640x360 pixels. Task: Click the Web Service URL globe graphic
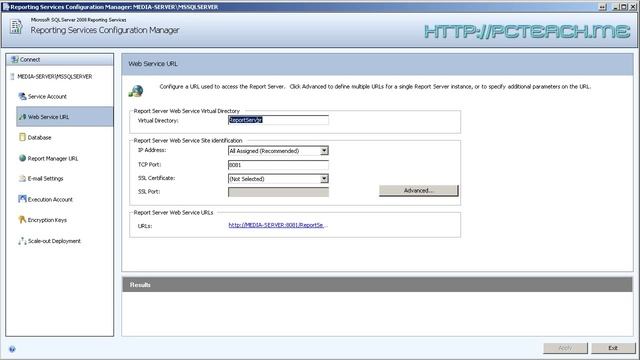click(136, 91)
